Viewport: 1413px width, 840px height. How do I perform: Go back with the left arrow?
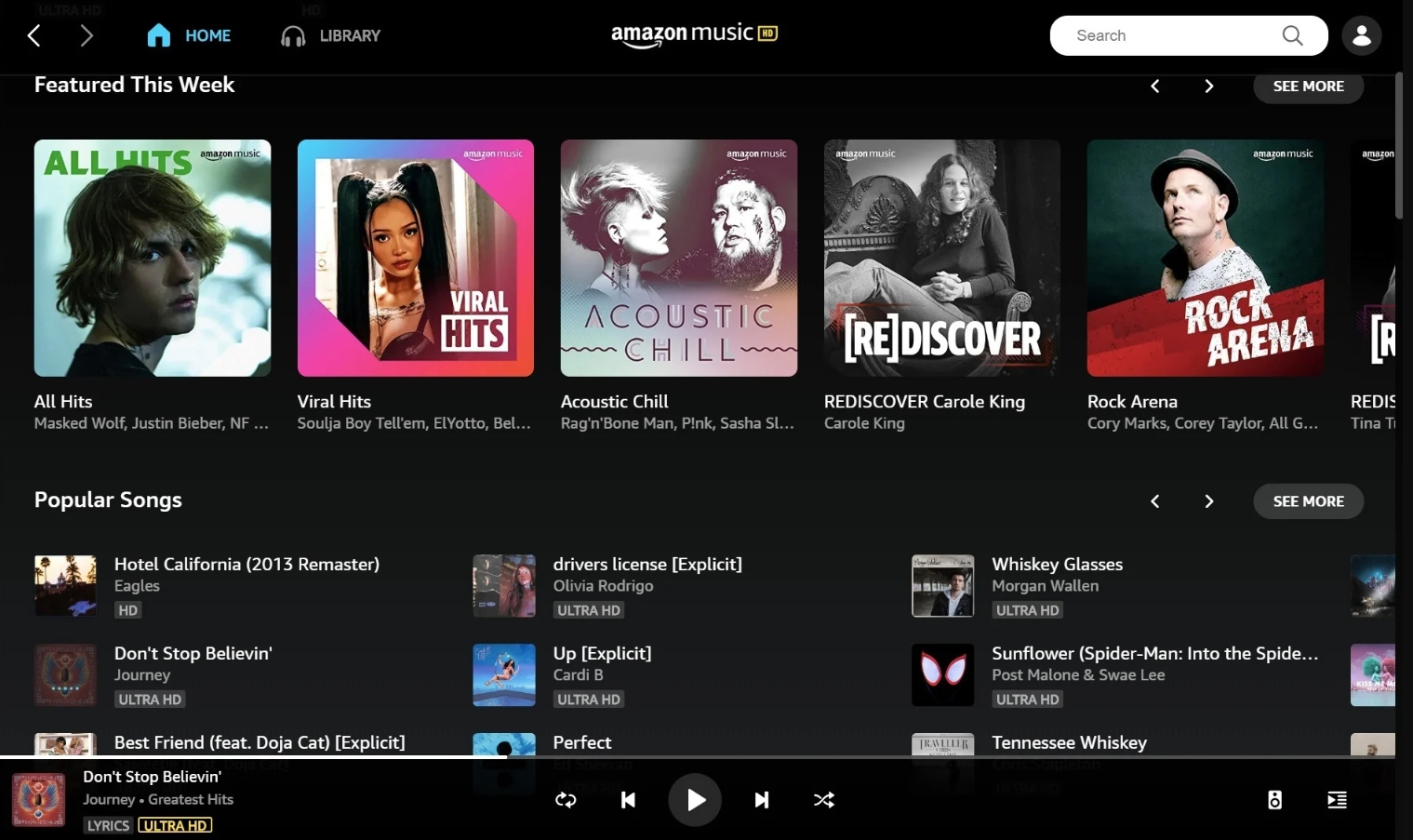pos(34,35)
